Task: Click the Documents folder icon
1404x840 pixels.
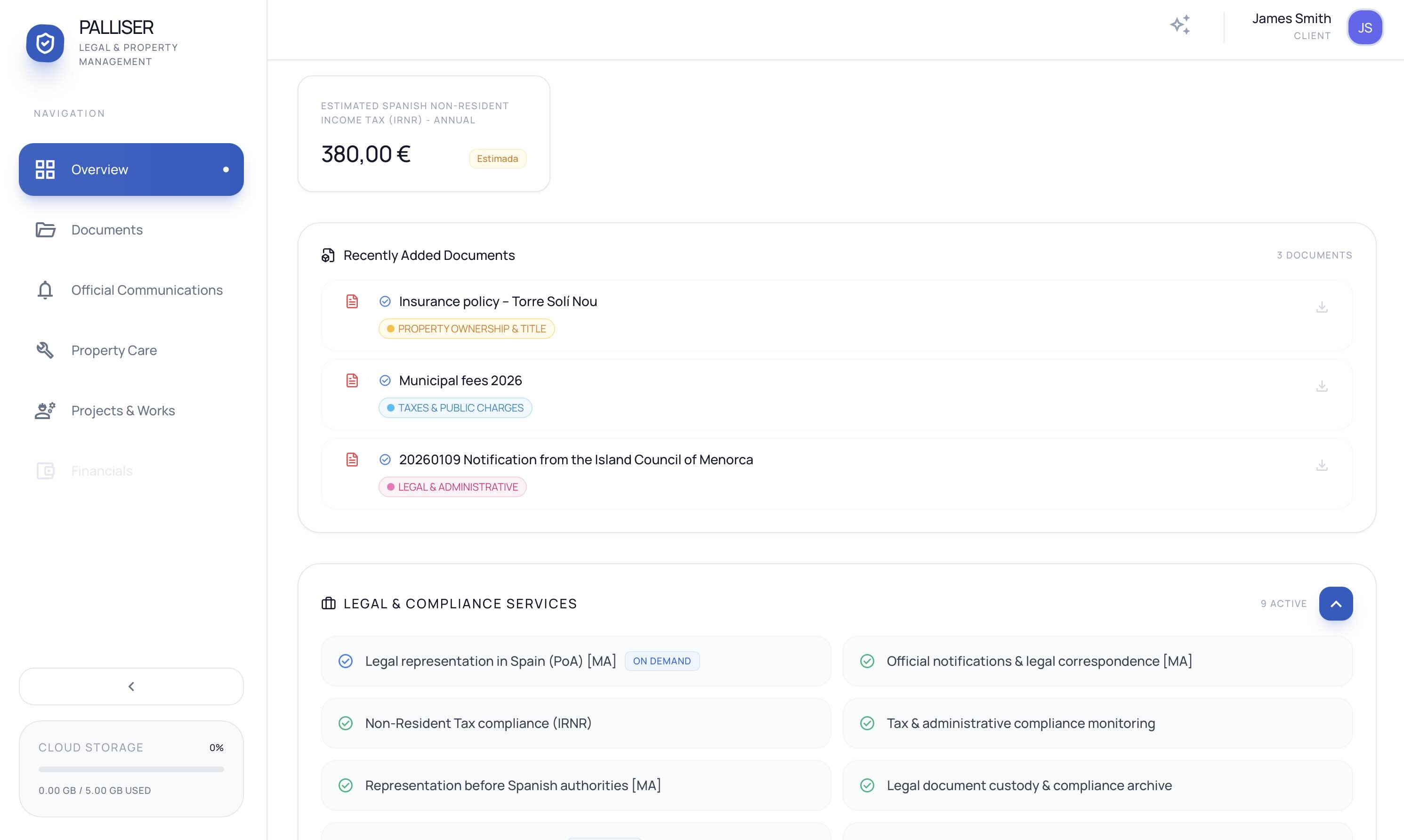Action: click(x=45, y=230)
